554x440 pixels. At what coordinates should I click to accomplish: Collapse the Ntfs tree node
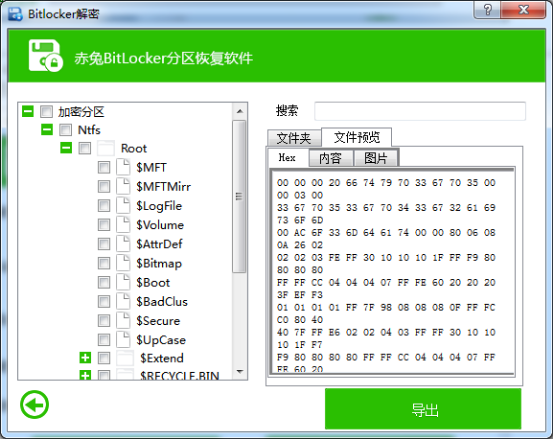[47, 129]
